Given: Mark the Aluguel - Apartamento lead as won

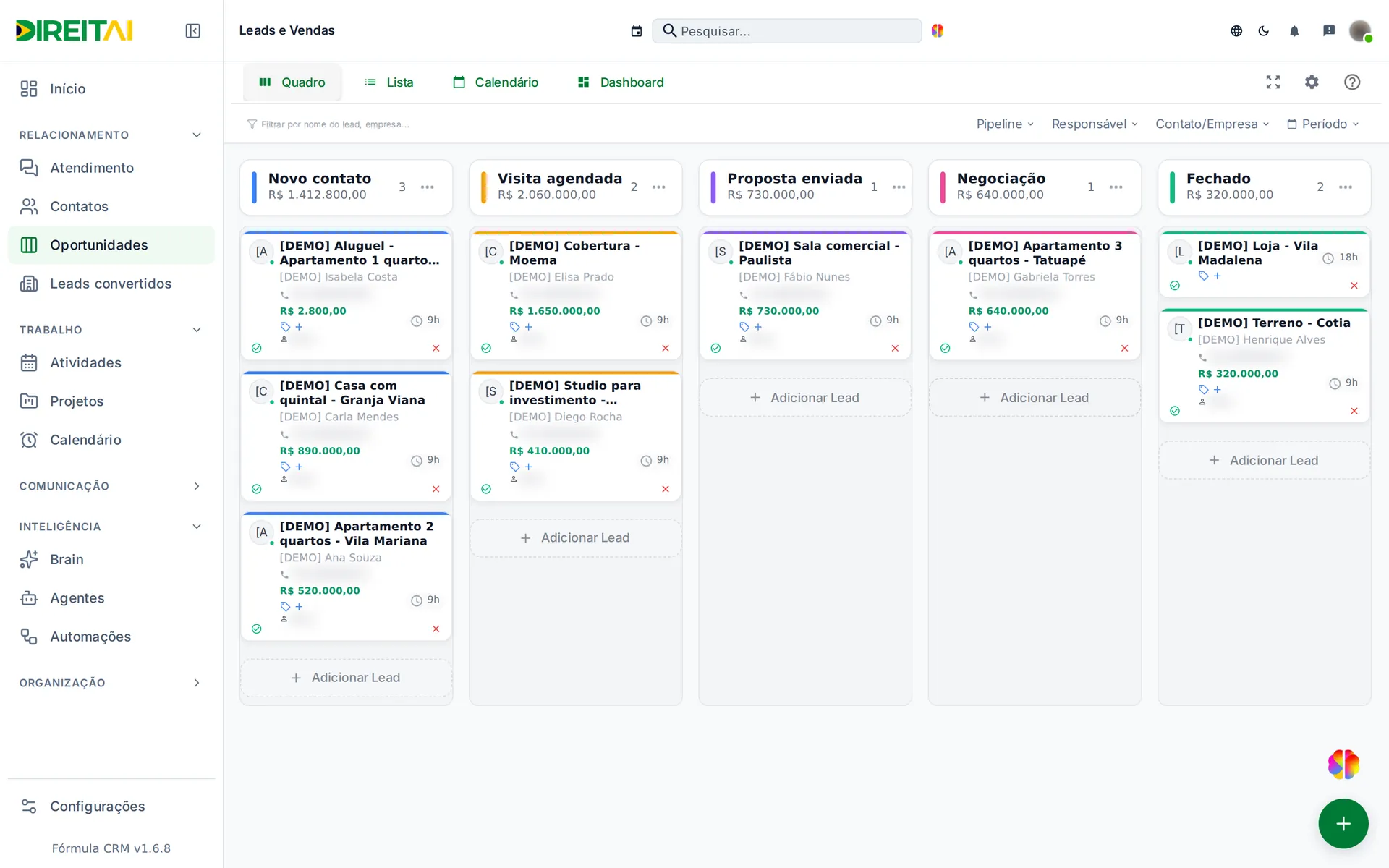Looking at the screenshot, I should [x=256, y=349].
